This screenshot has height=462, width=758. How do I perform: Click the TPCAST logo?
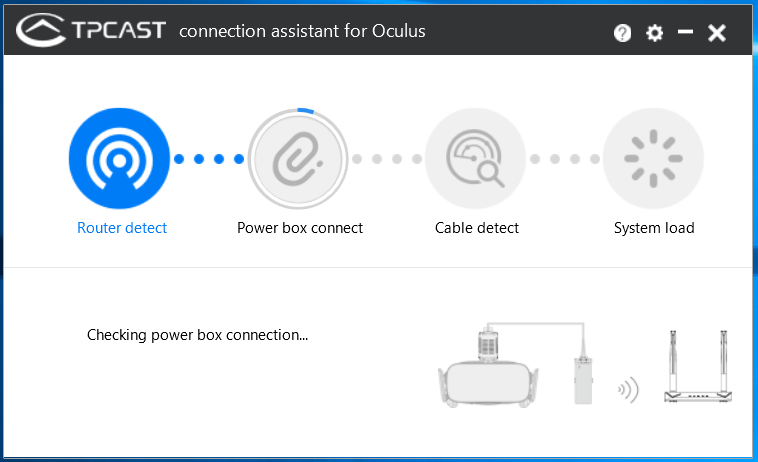(x=91, y=30)
